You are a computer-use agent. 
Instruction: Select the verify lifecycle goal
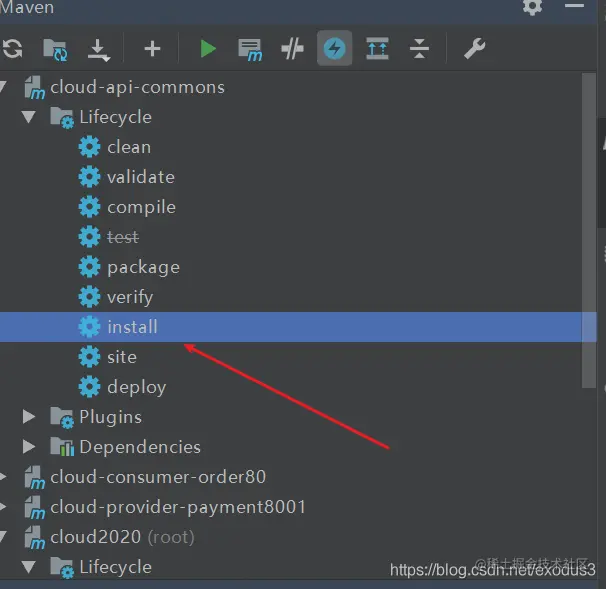130,298
